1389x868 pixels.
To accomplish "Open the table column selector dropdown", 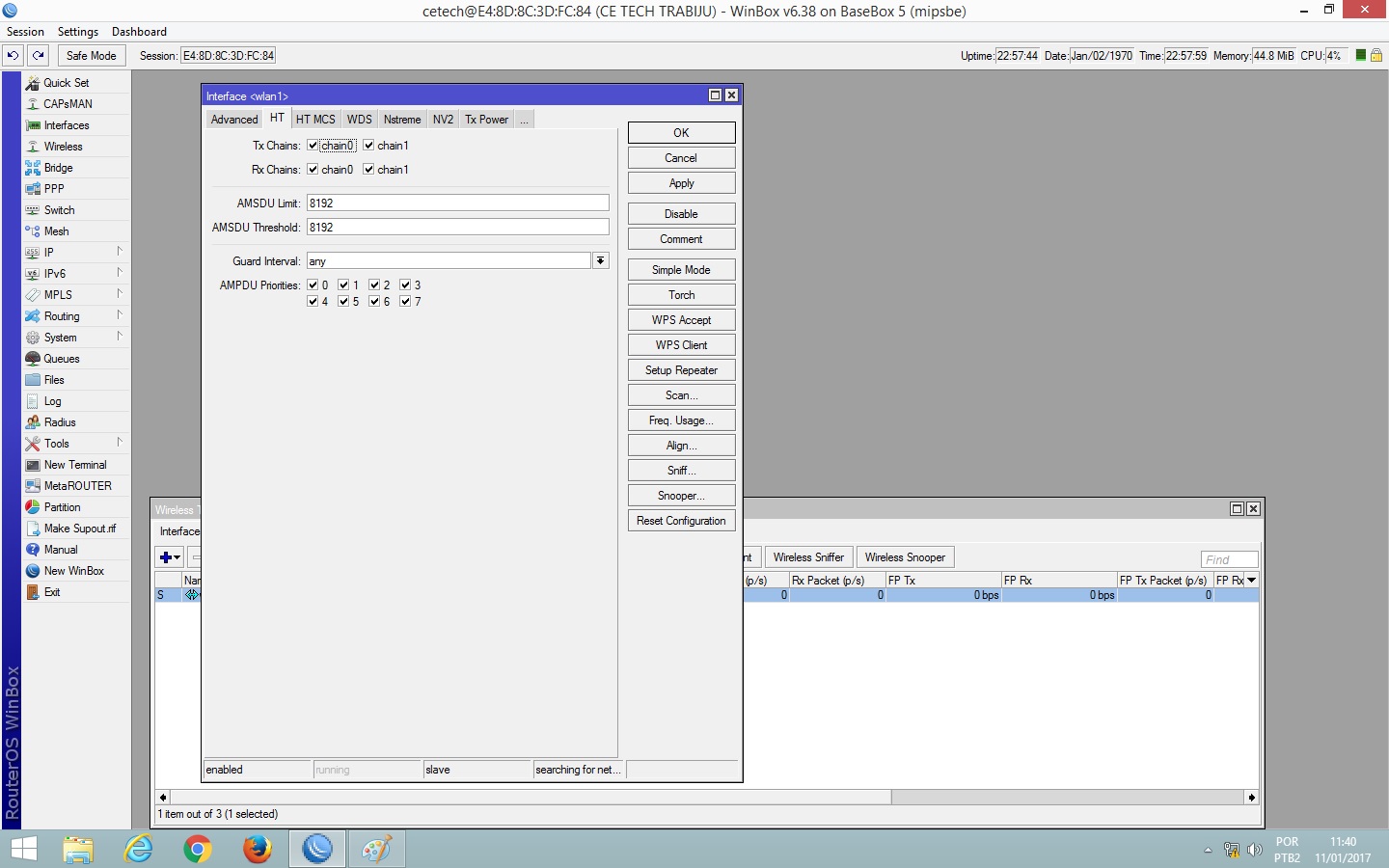I will (1251, 581).
